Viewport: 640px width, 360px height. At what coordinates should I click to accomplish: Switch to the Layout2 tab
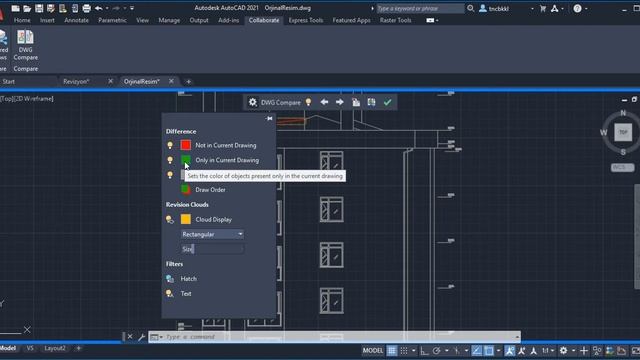[x=55, y=348]
